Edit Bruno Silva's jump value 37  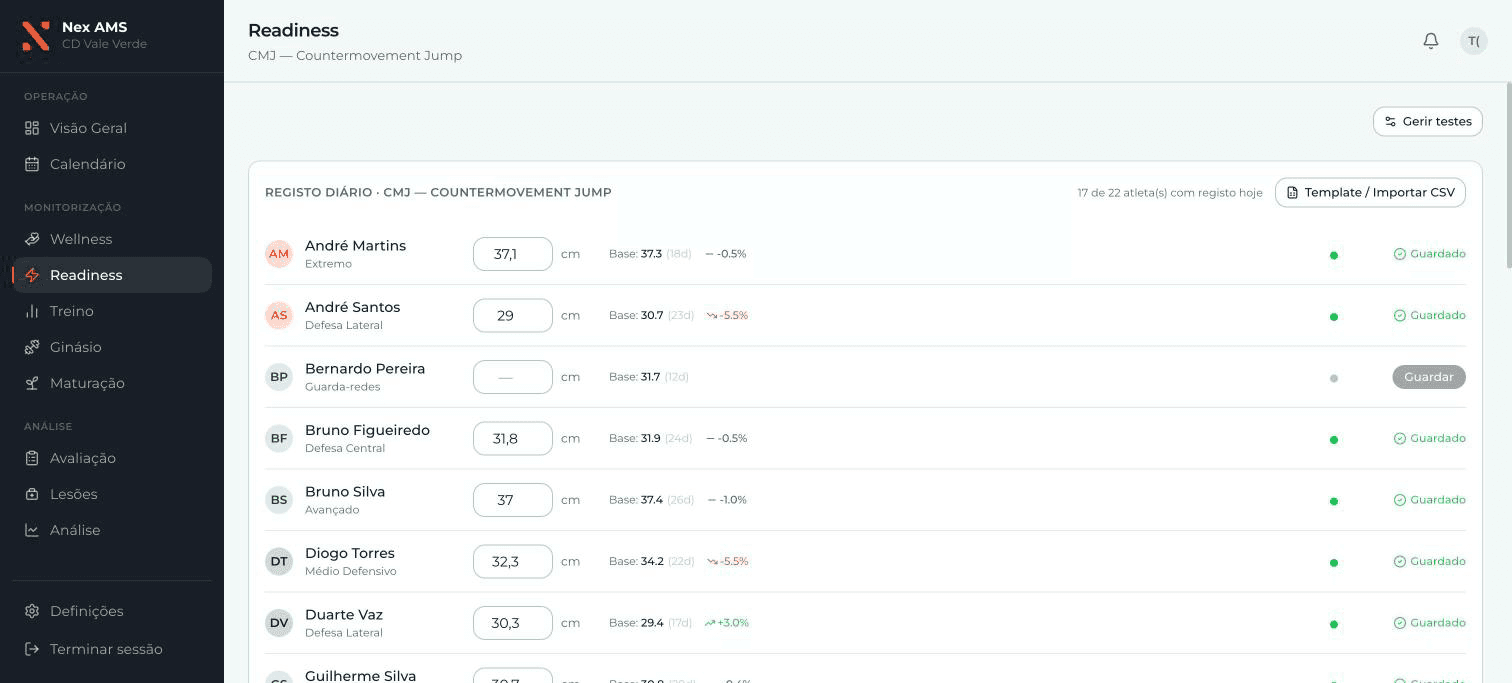(x=513, y=500)
